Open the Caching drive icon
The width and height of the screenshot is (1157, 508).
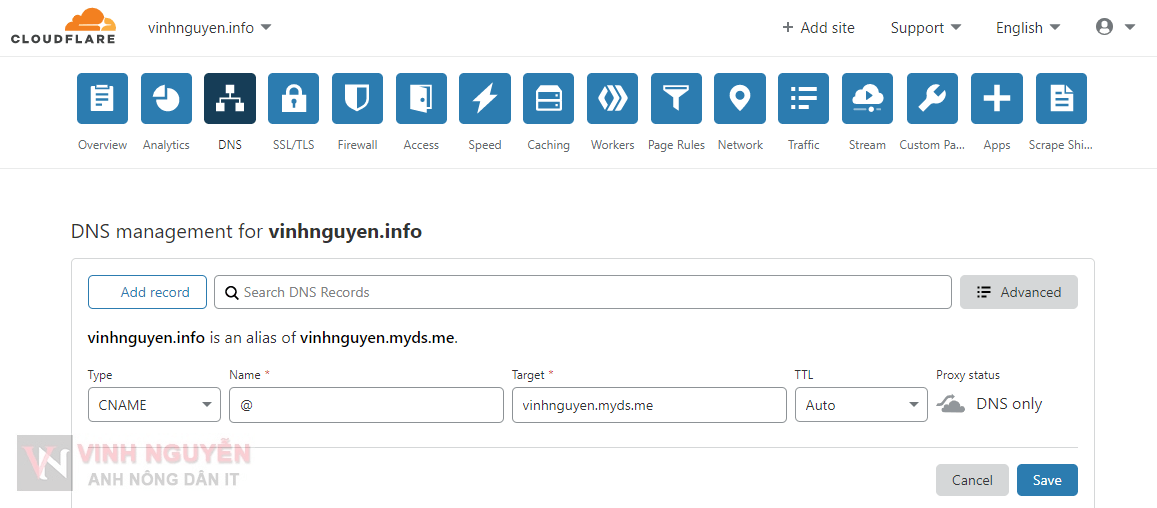549,98
